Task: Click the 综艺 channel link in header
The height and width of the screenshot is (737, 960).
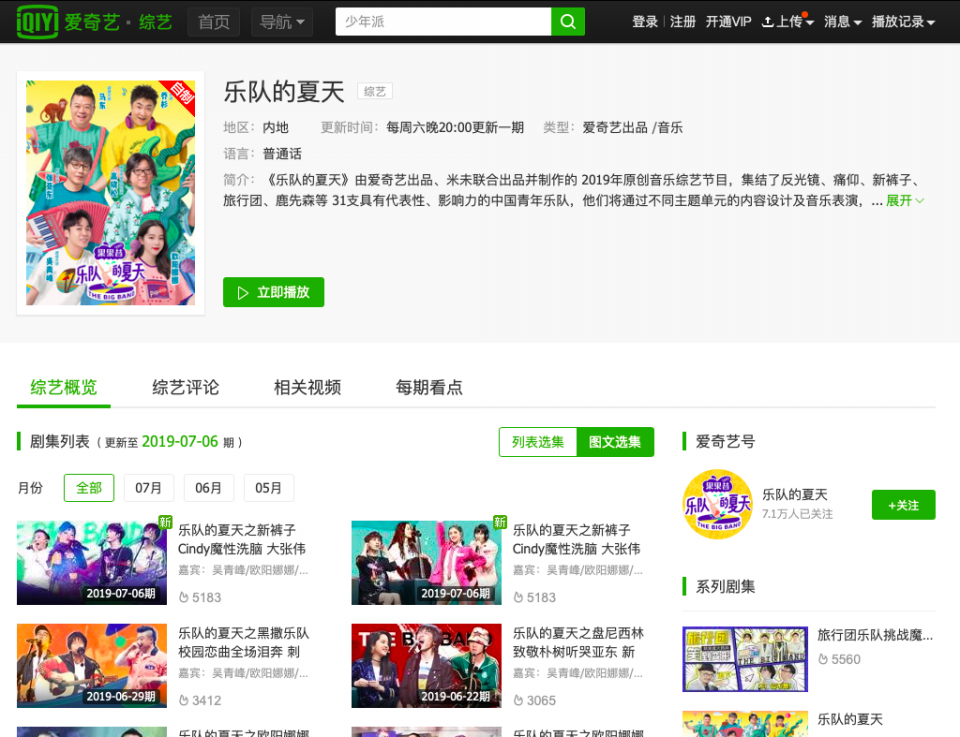Action: click(156, 23)
